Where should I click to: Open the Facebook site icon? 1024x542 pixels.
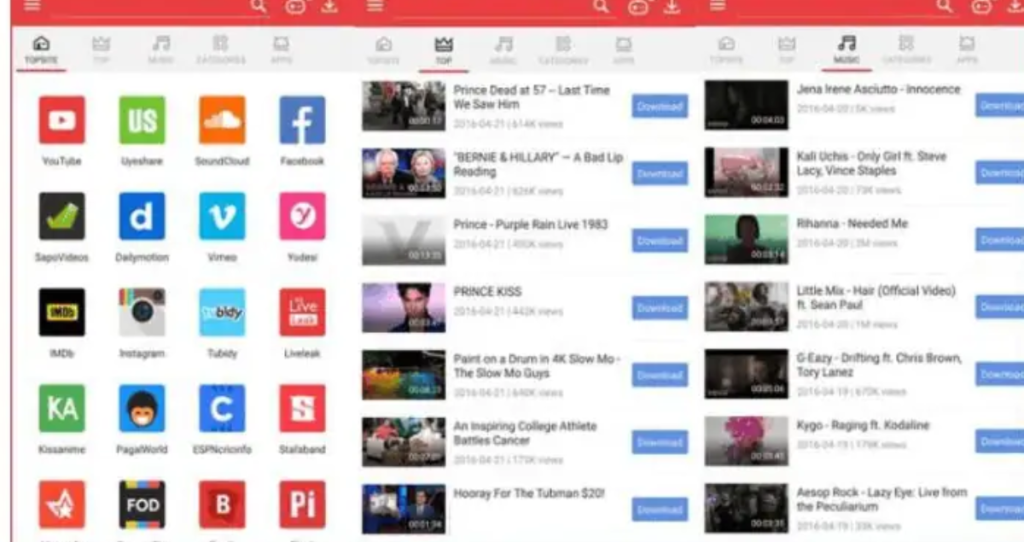click(302, 120)
